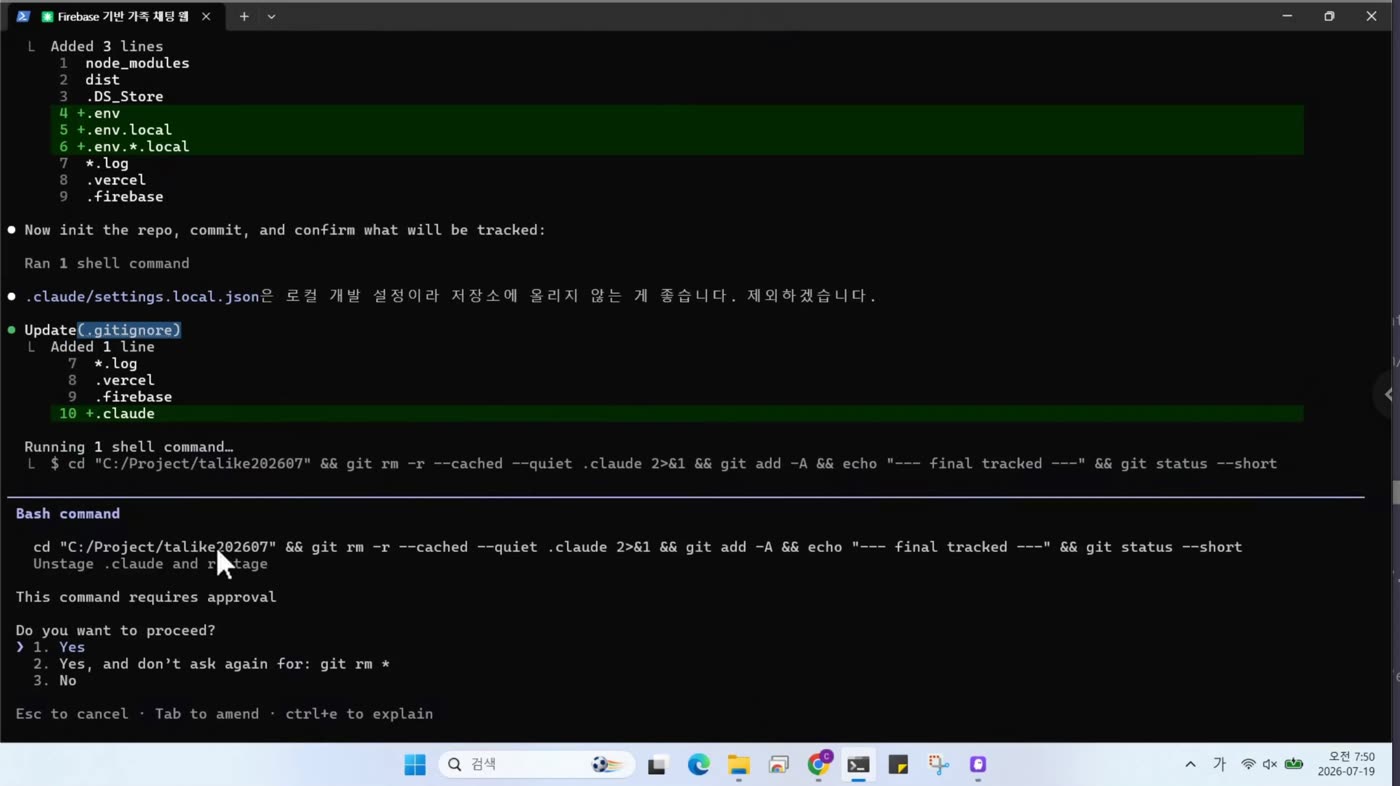Click 'Unstage .claude and restage' description
Image resolution: width=1400 pixels, height=786 pixels.
(150, 564)
